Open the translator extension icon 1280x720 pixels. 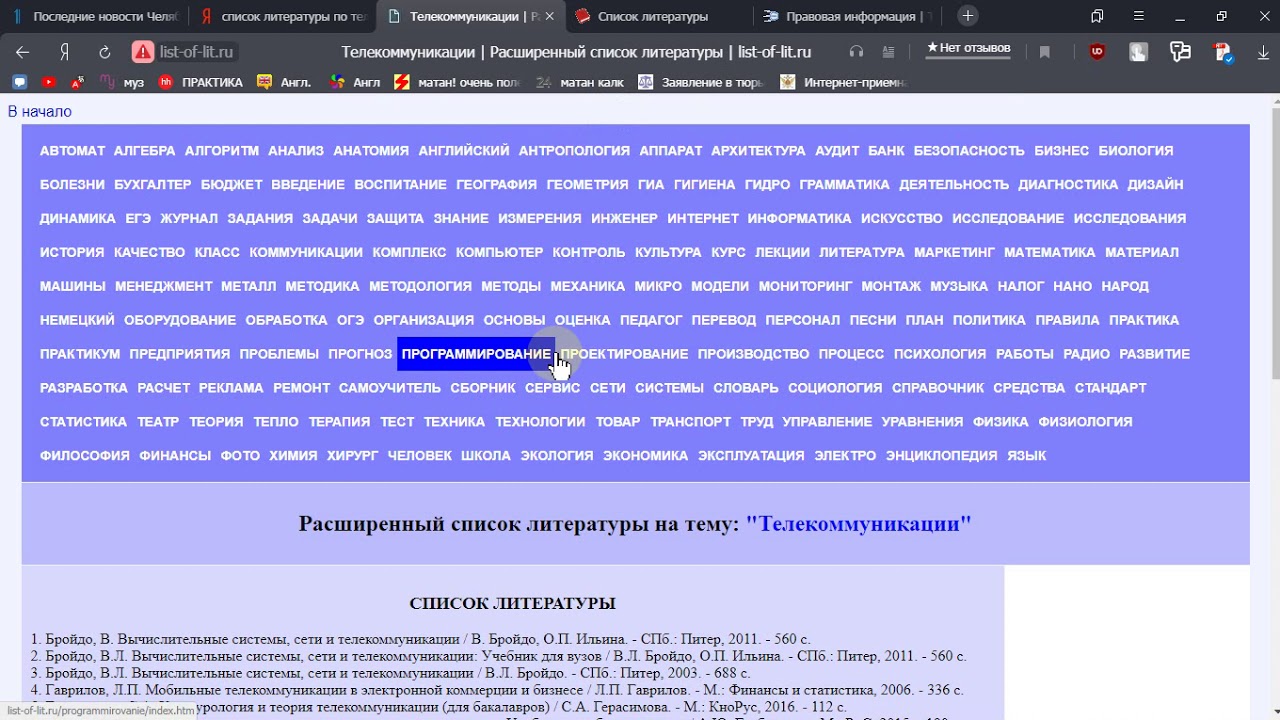pos(1180,52)
